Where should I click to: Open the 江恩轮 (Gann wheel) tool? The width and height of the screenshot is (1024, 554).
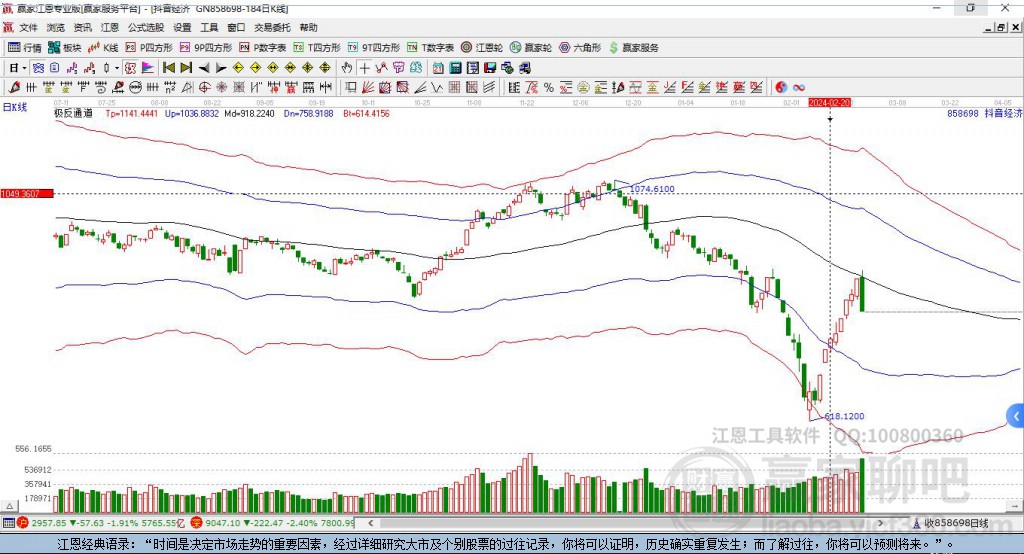tap(482, 48)
